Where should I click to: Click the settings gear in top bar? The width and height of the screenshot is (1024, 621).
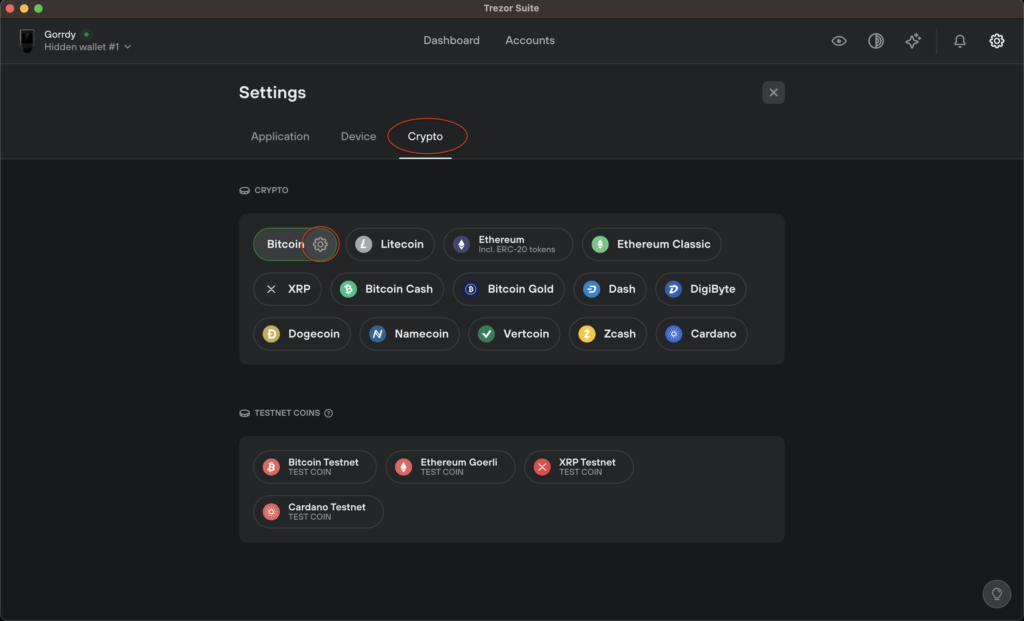[997, 41]
